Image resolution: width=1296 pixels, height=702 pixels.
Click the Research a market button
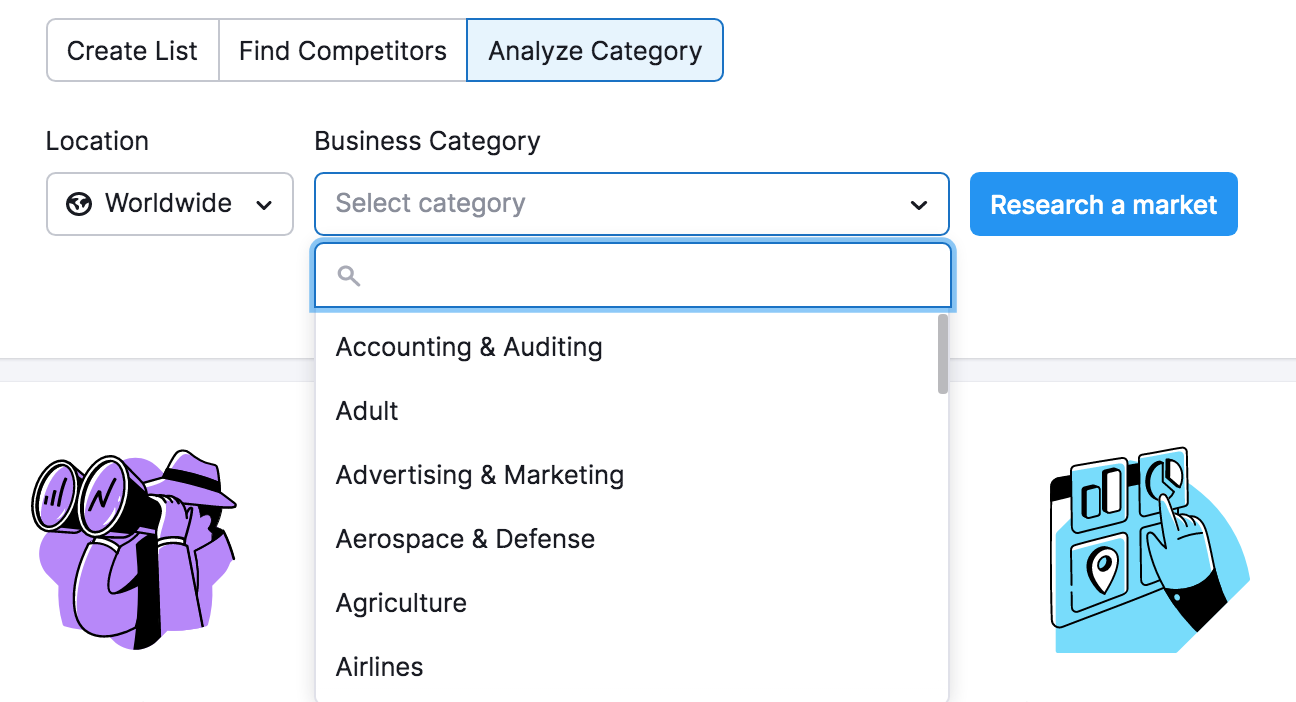point(1103,204)
